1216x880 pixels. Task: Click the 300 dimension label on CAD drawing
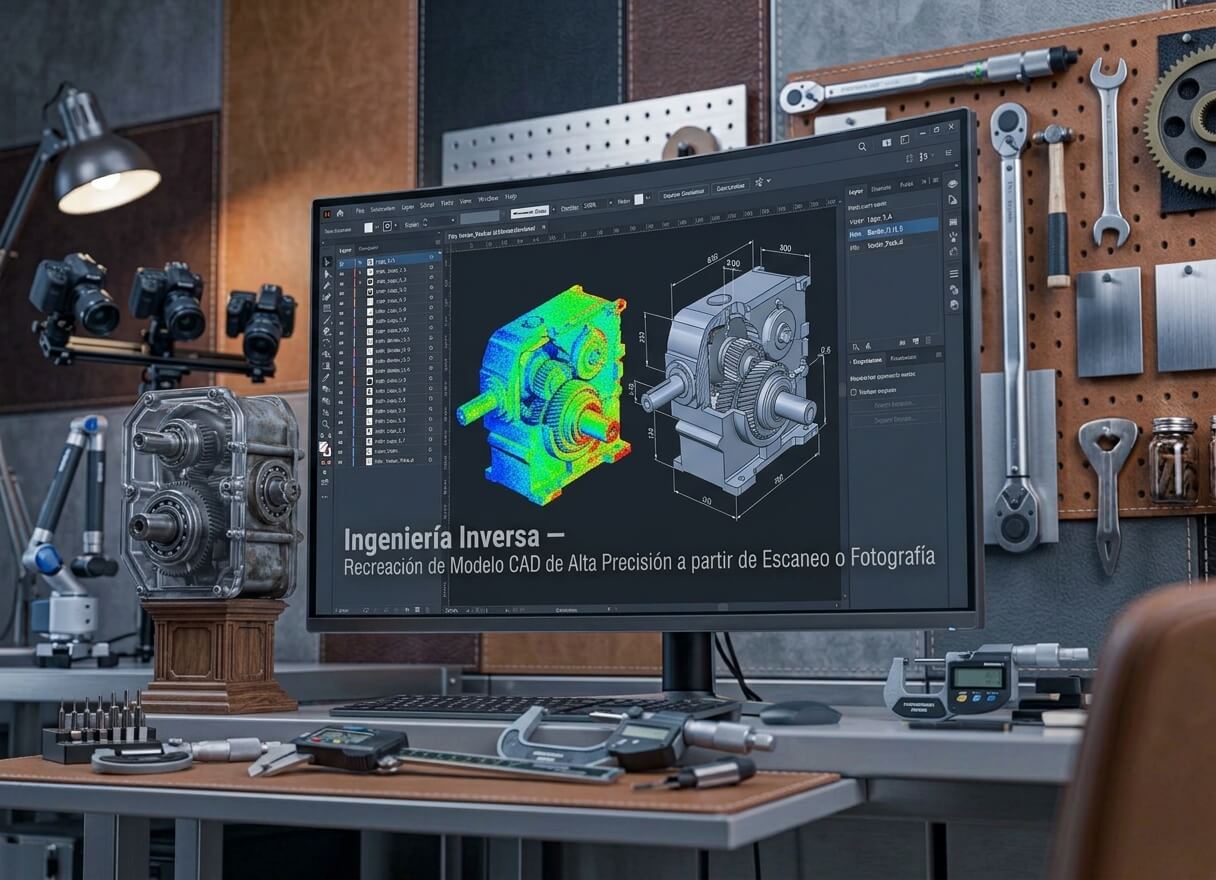785,249
